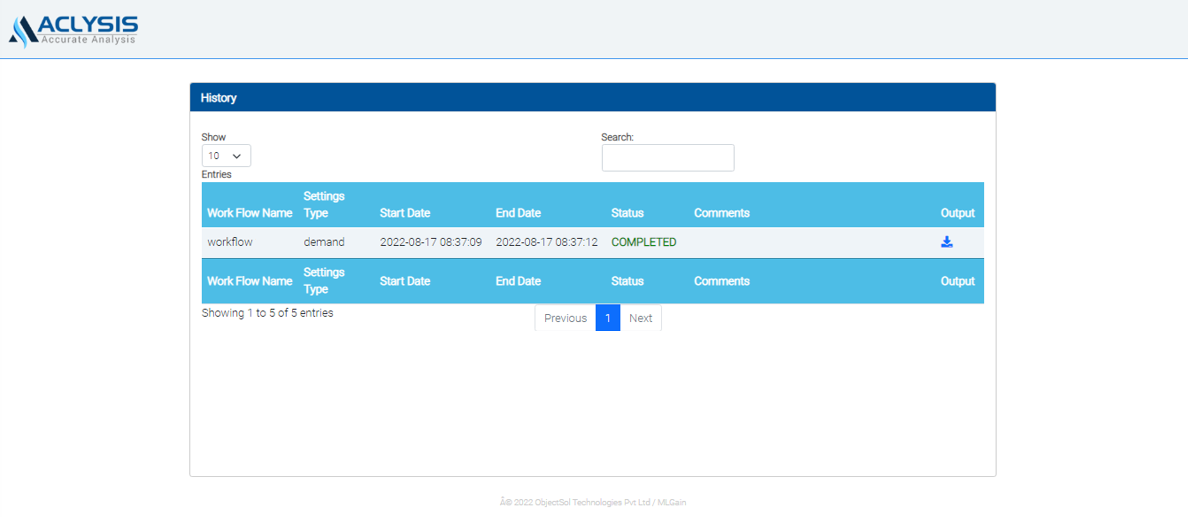1188x517 pixels.
Task: Focus the Search input field
Action: point(667,158)
